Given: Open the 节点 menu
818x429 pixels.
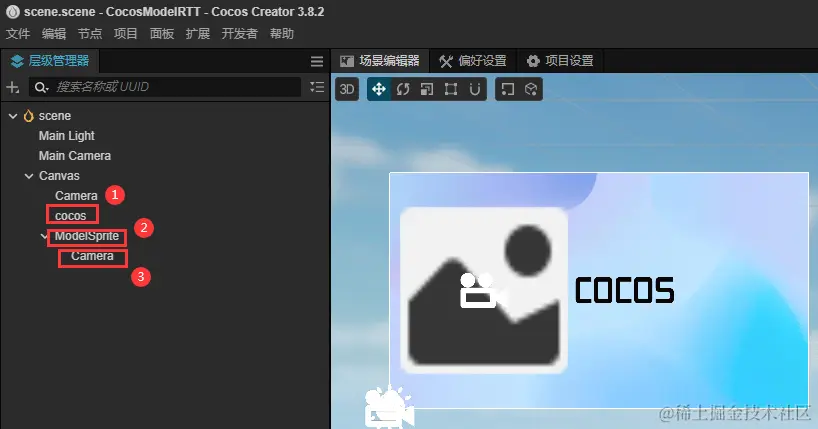Looking at the screenshot, I should tap(90, 34).
